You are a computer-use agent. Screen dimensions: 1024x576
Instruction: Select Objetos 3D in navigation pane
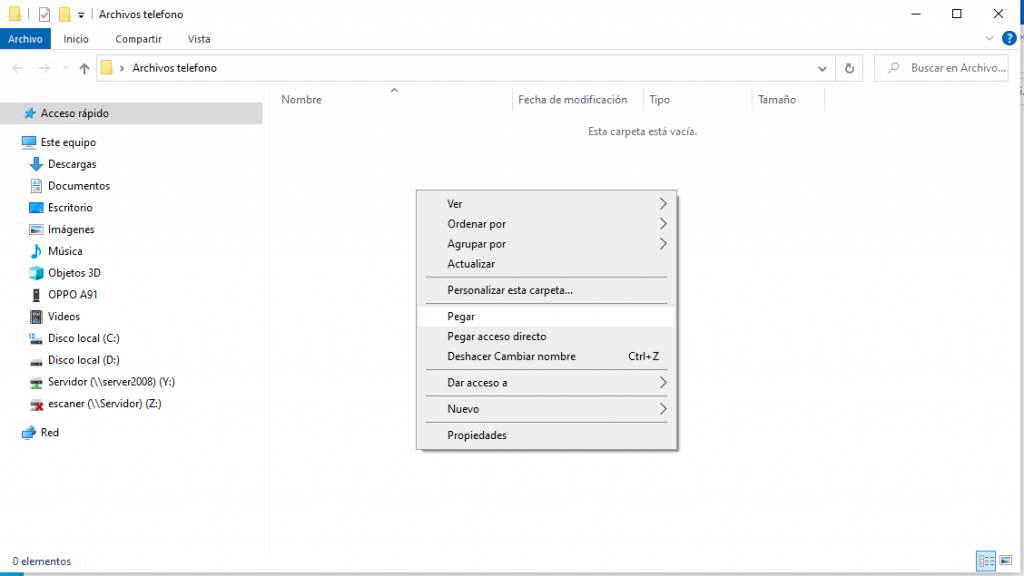[74, 273]
